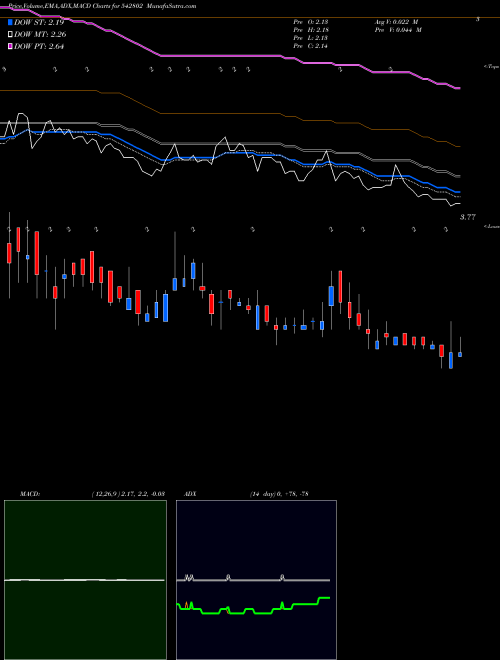Click the MACD (12,26,9) values text
The image size is (500, 660).
[x=128, y=494]
